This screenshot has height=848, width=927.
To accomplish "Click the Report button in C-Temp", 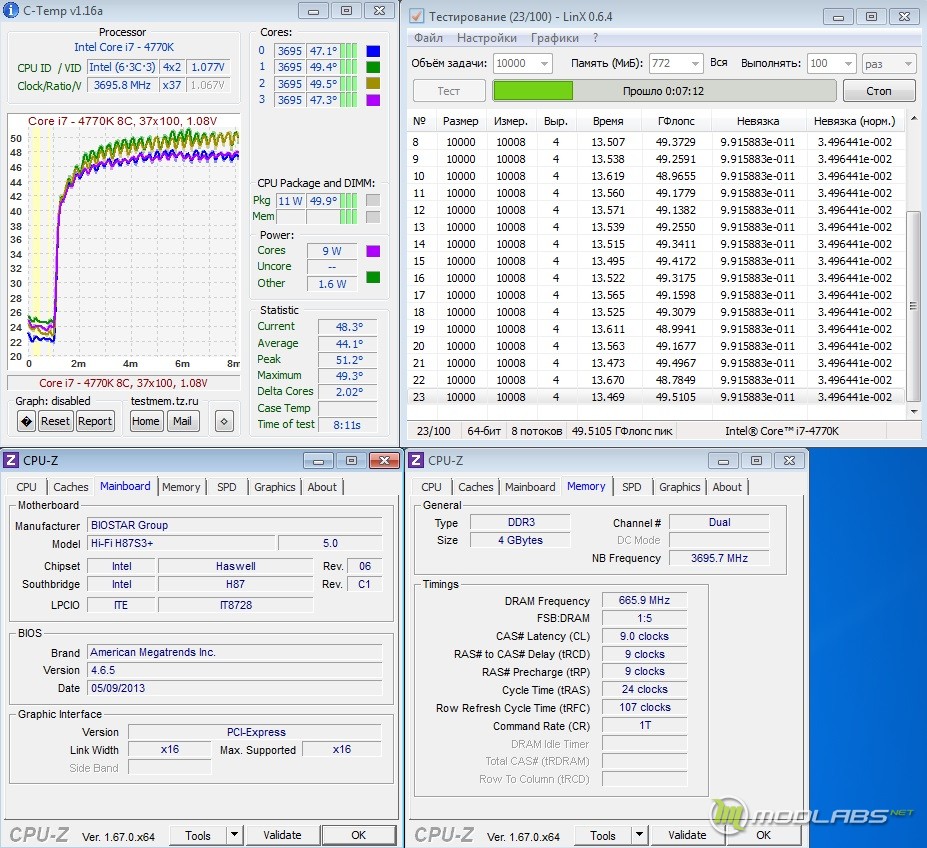I will pyautogui.click(x=95, y=422).
